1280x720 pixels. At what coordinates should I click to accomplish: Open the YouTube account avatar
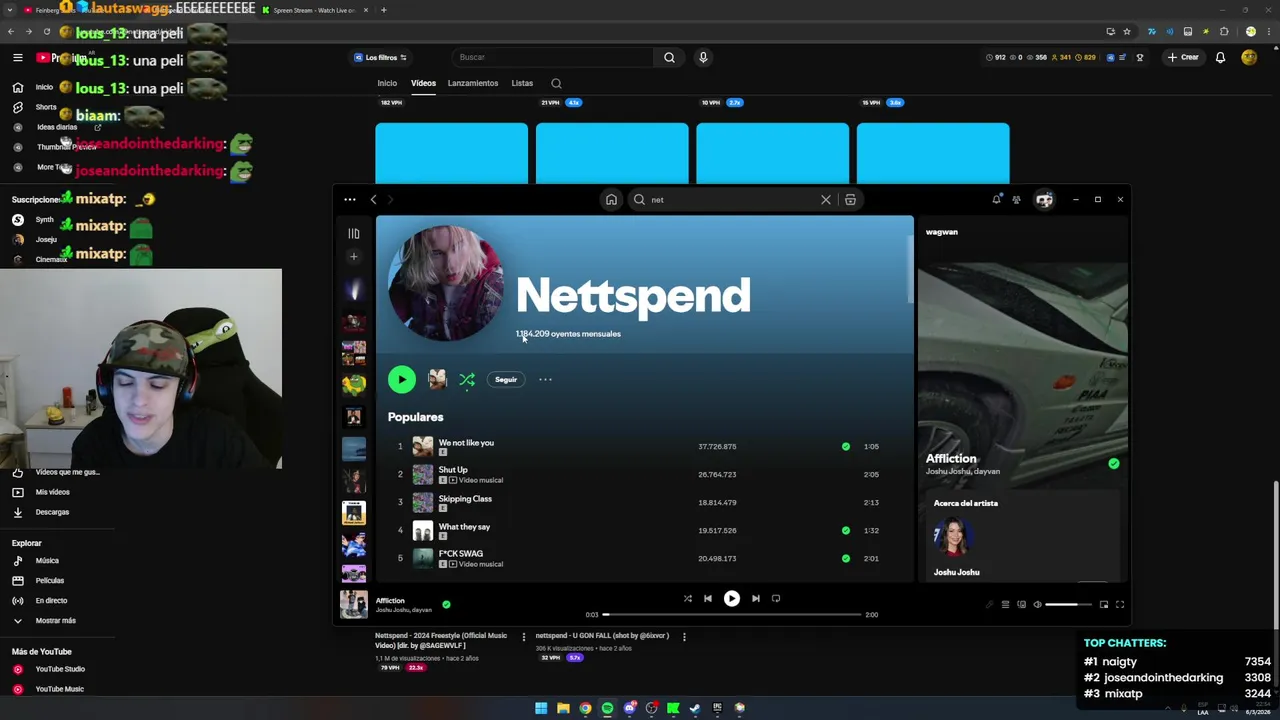coord(1249,57)
